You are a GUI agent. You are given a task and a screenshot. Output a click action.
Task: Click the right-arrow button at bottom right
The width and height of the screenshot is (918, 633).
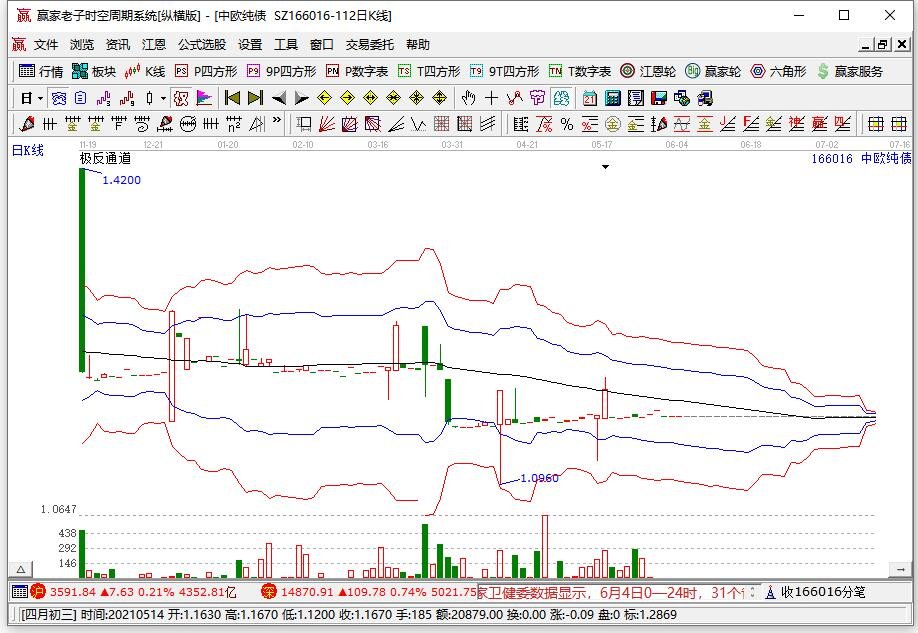900,569
